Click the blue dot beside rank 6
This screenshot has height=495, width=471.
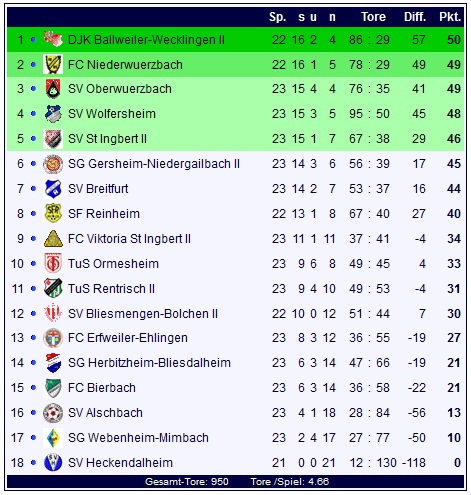[33, 164]
